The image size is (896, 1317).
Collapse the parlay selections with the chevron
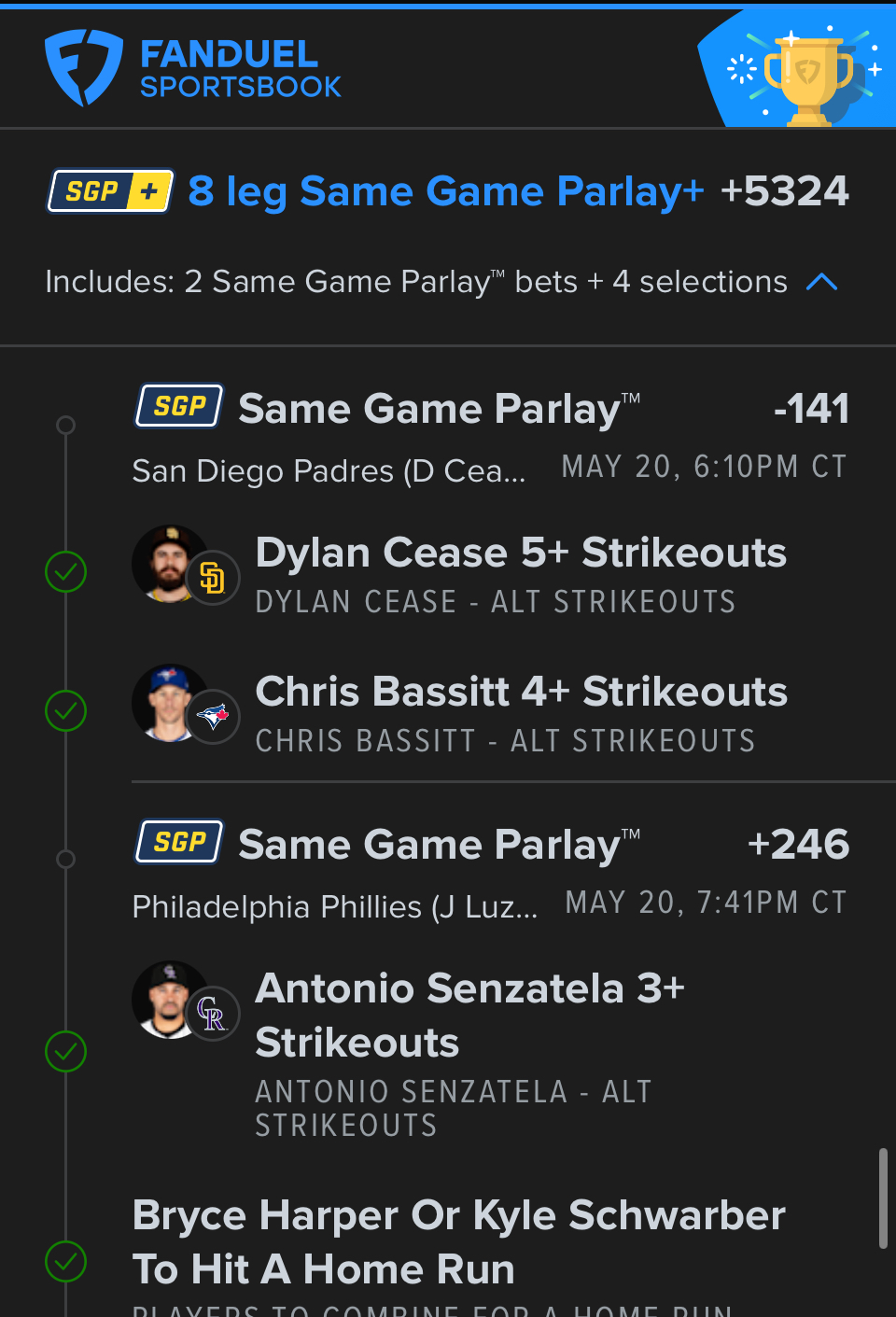821,282
